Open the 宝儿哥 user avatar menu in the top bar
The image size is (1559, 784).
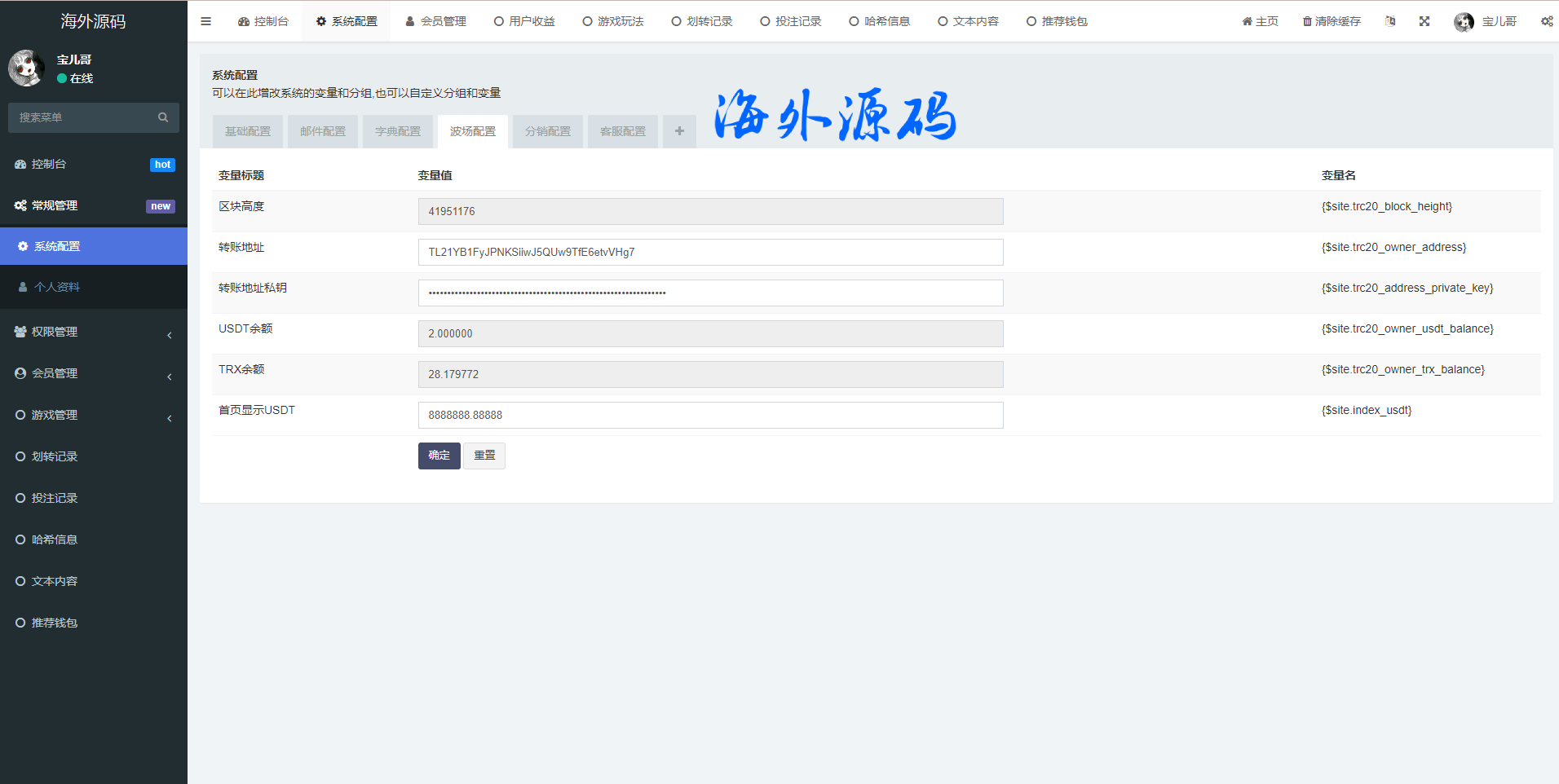[x=1485, y=21]
